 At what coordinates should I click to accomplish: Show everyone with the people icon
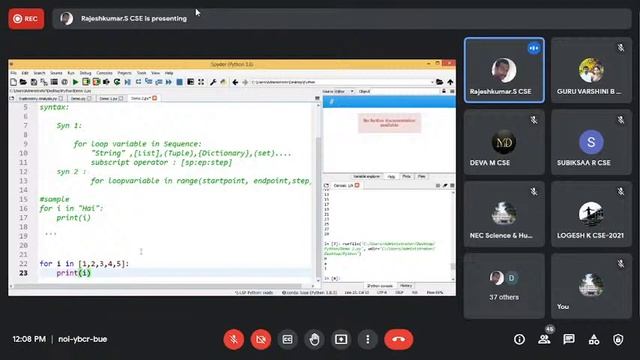pos(544,339)
